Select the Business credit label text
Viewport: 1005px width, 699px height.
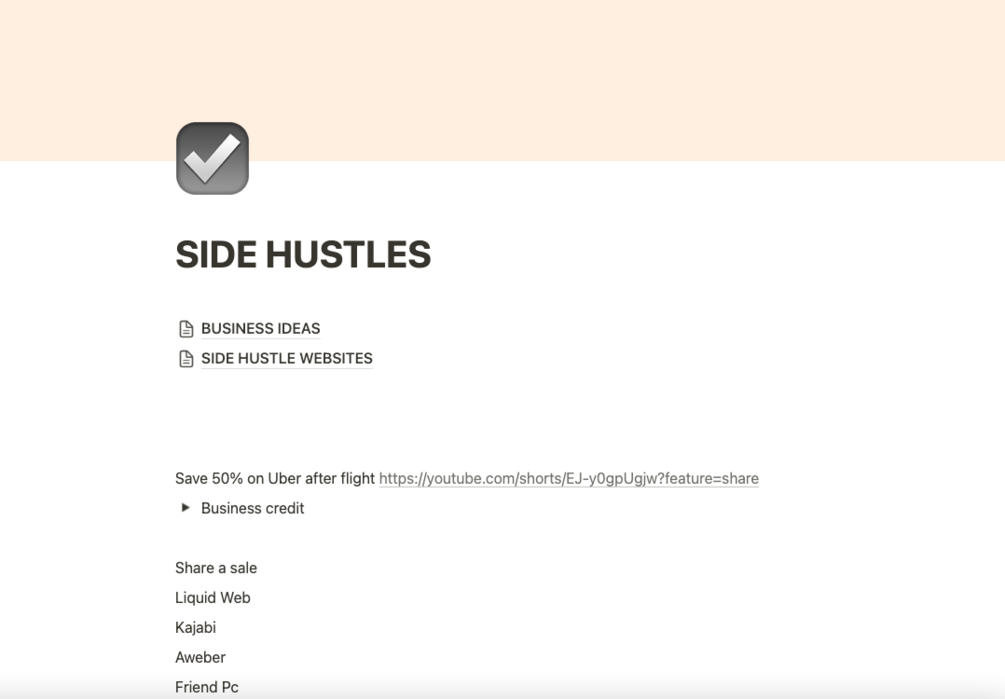point(252,508)
